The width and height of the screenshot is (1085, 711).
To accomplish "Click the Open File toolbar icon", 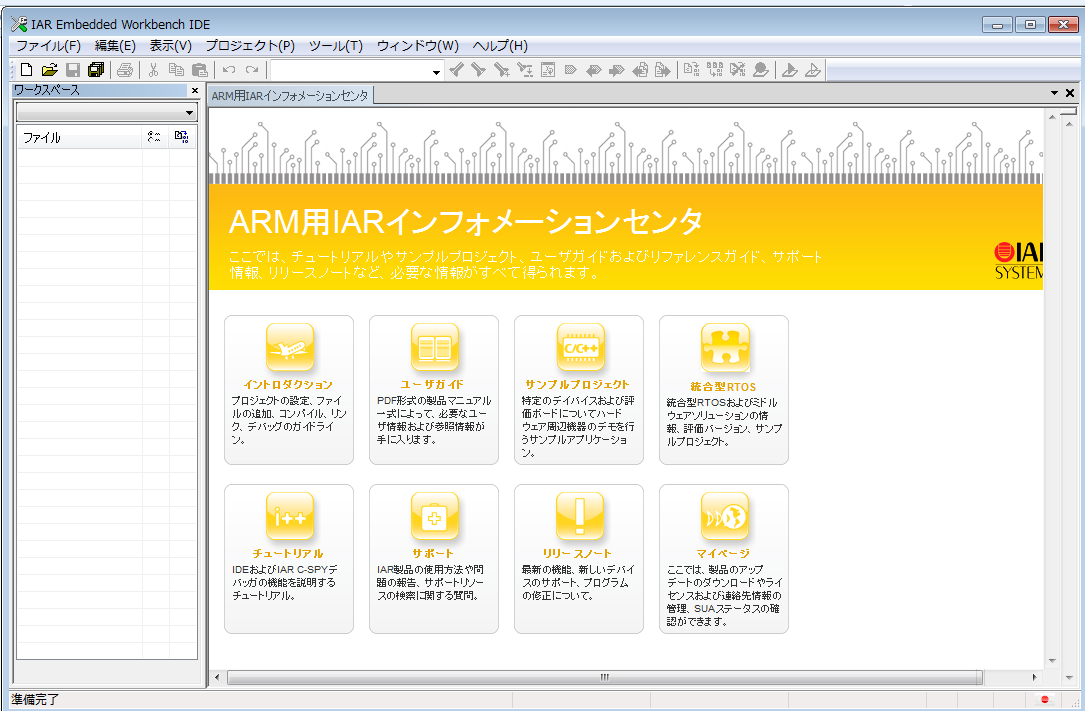I will (48, 69).
